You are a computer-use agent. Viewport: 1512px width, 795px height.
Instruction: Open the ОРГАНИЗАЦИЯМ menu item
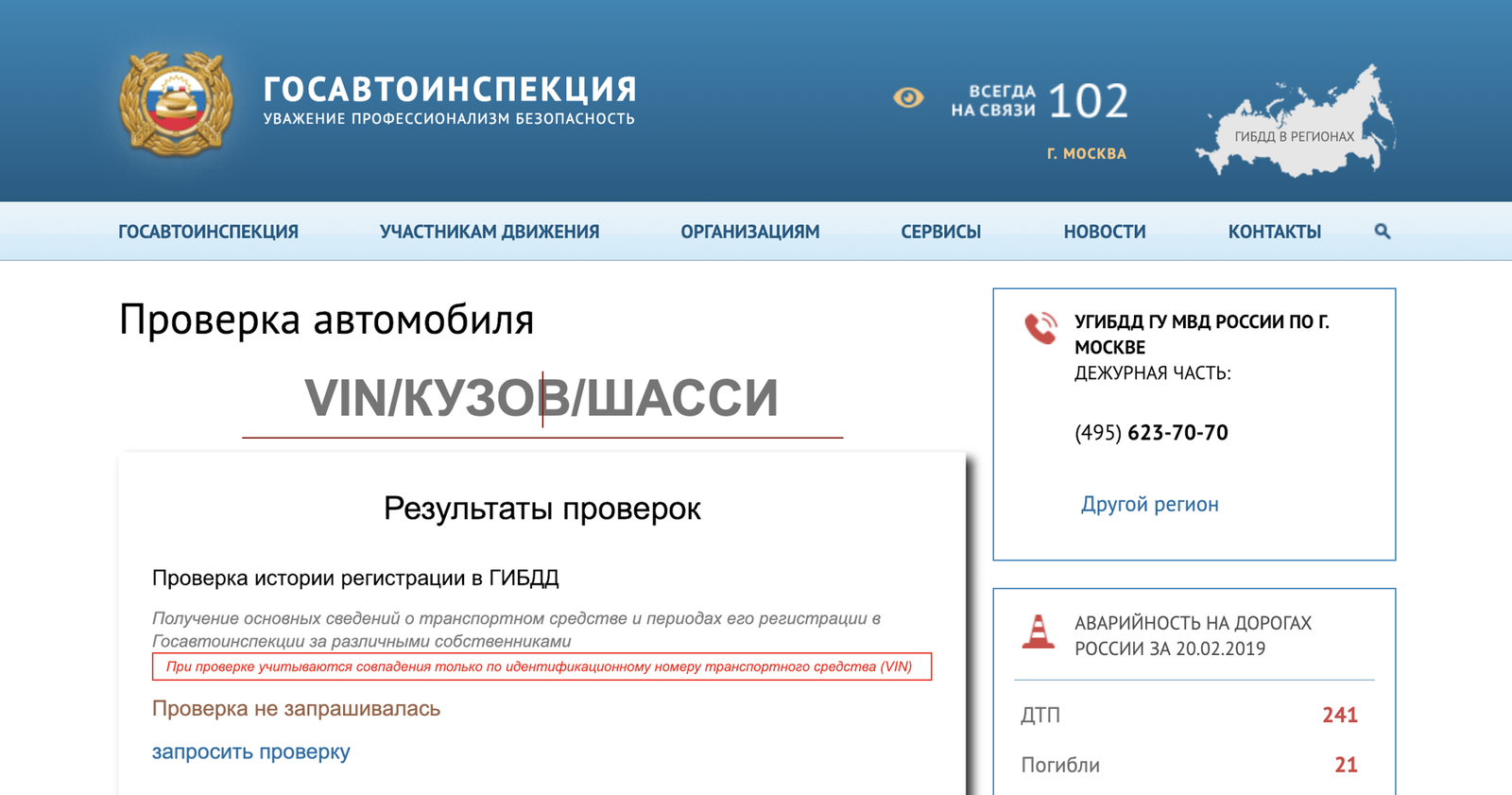(750, 232)
